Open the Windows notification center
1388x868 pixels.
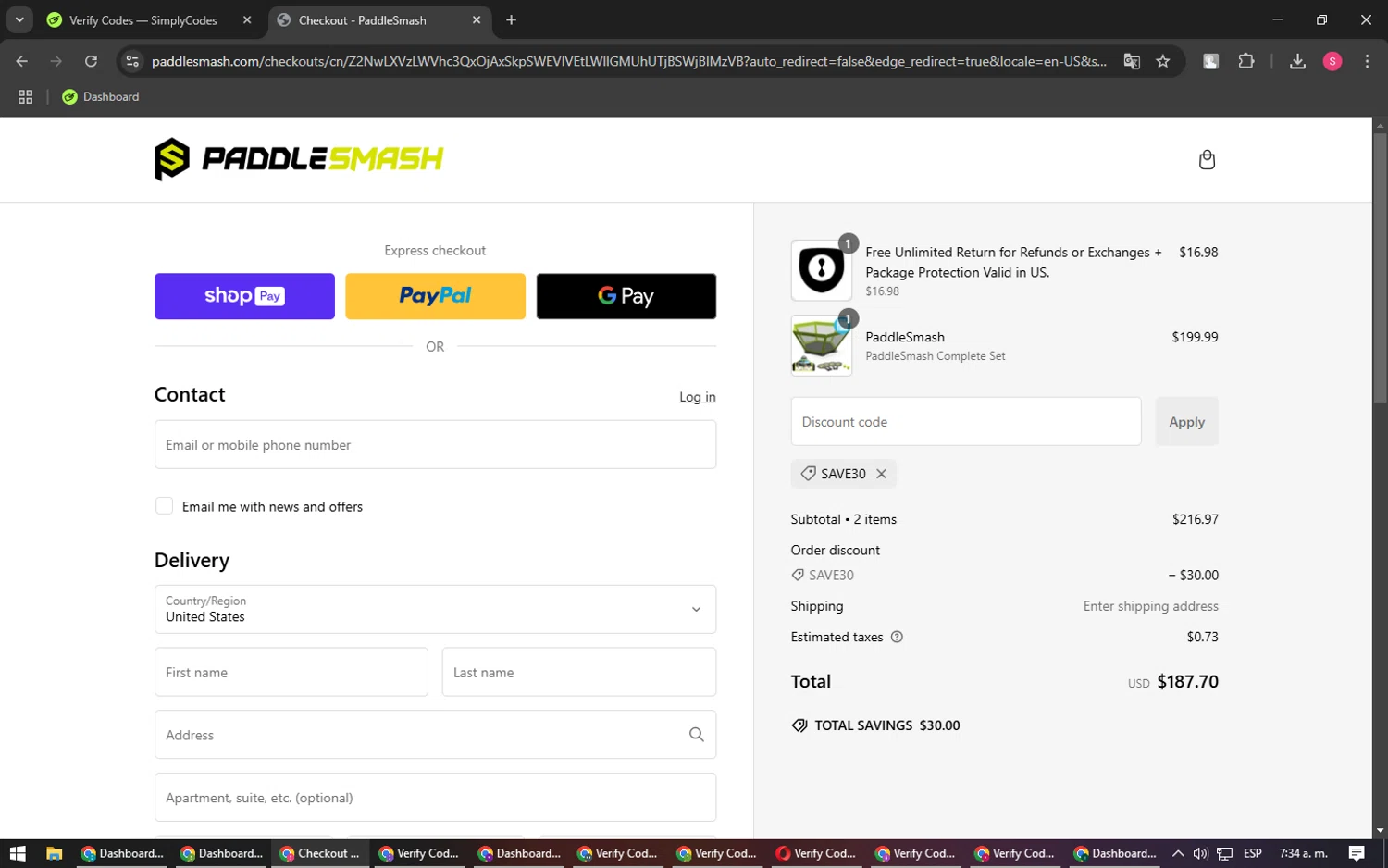[1357, 853]
